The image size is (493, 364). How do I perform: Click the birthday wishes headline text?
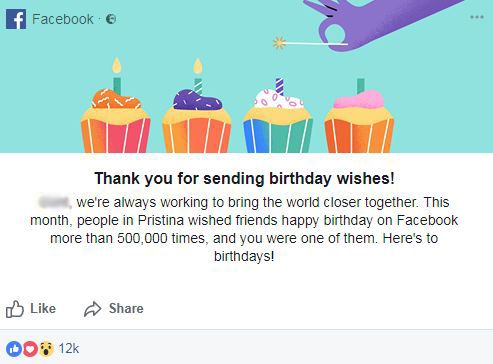pyautogui.click(x=245, y=178)
